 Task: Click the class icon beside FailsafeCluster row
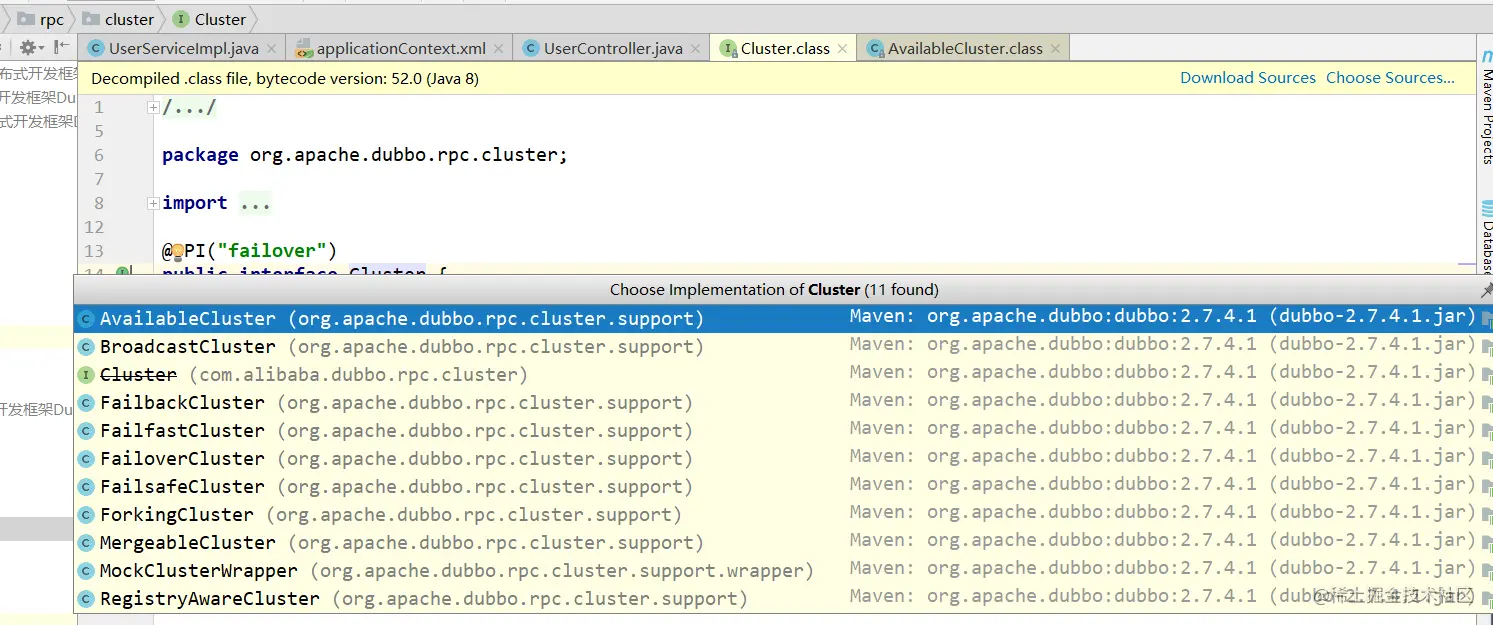coord(87,487)
